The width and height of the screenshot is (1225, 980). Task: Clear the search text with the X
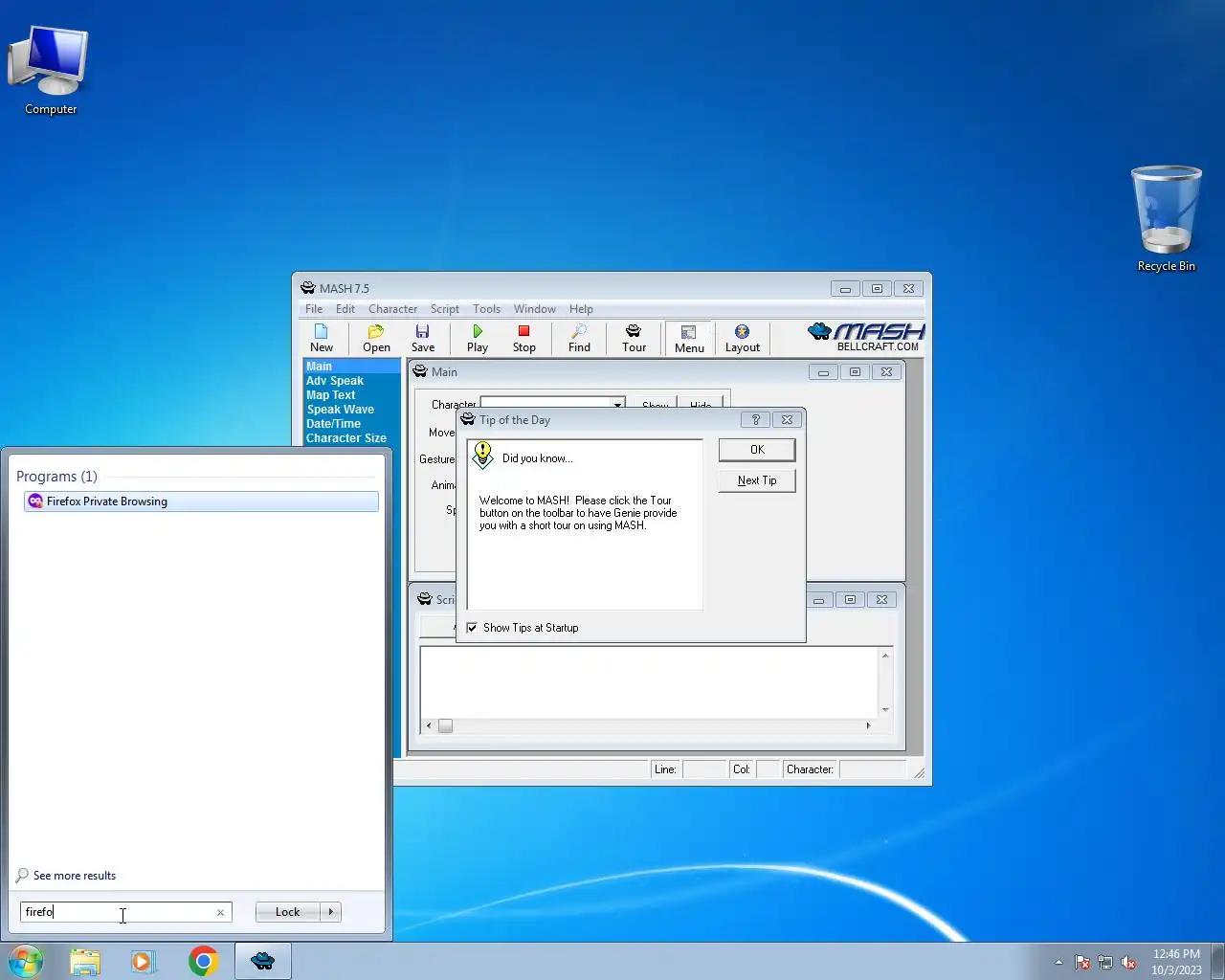click(x=220, y=913)
